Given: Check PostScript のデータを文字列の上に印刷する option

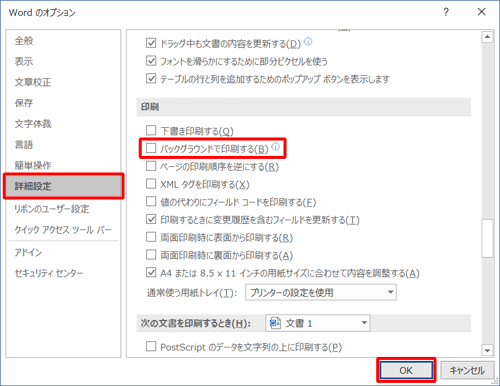Looking at the screenshot, I should [x=151, y=346].
